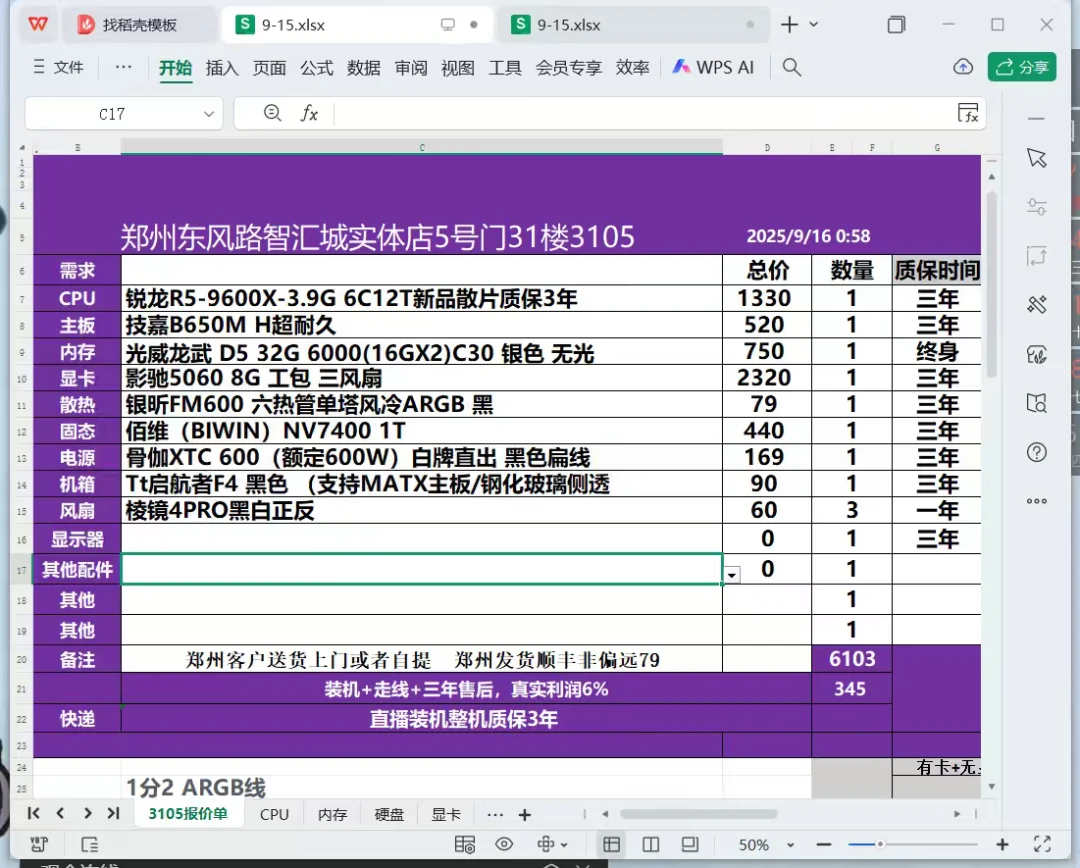Image resolution: width=1080 pixels, height=868 pixels.
Task: Add a new sheet with plus
Action: [525, 815]
